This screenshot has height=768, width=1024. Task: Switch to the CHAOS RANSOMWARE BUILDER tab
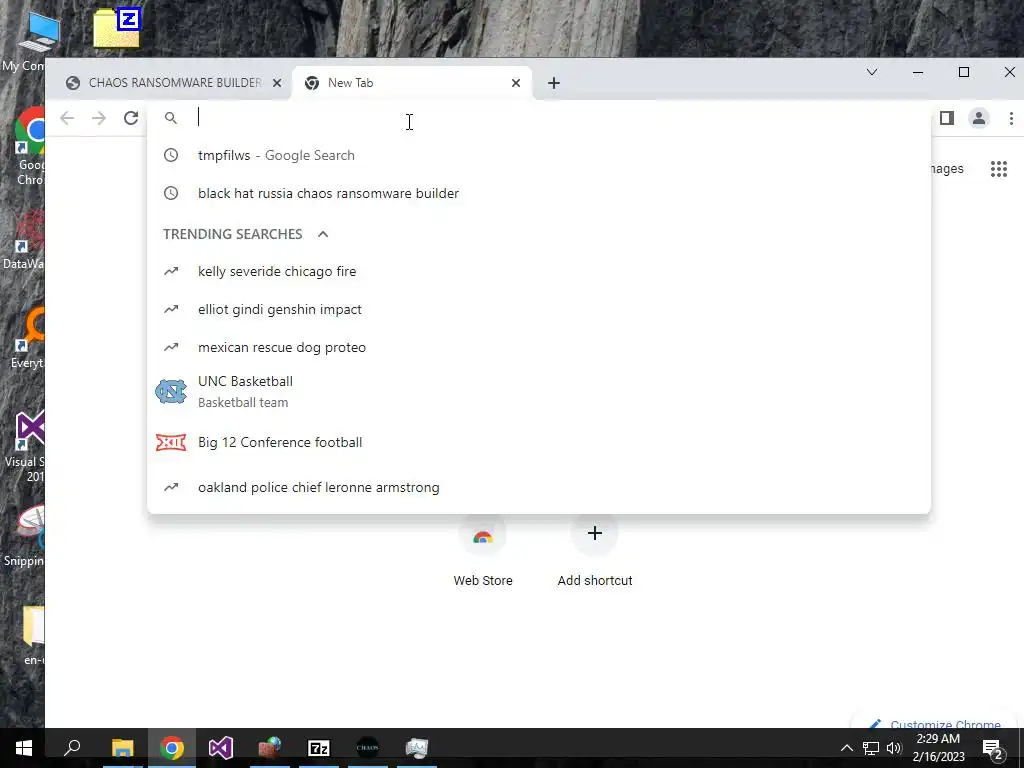[x=170, y=83]
